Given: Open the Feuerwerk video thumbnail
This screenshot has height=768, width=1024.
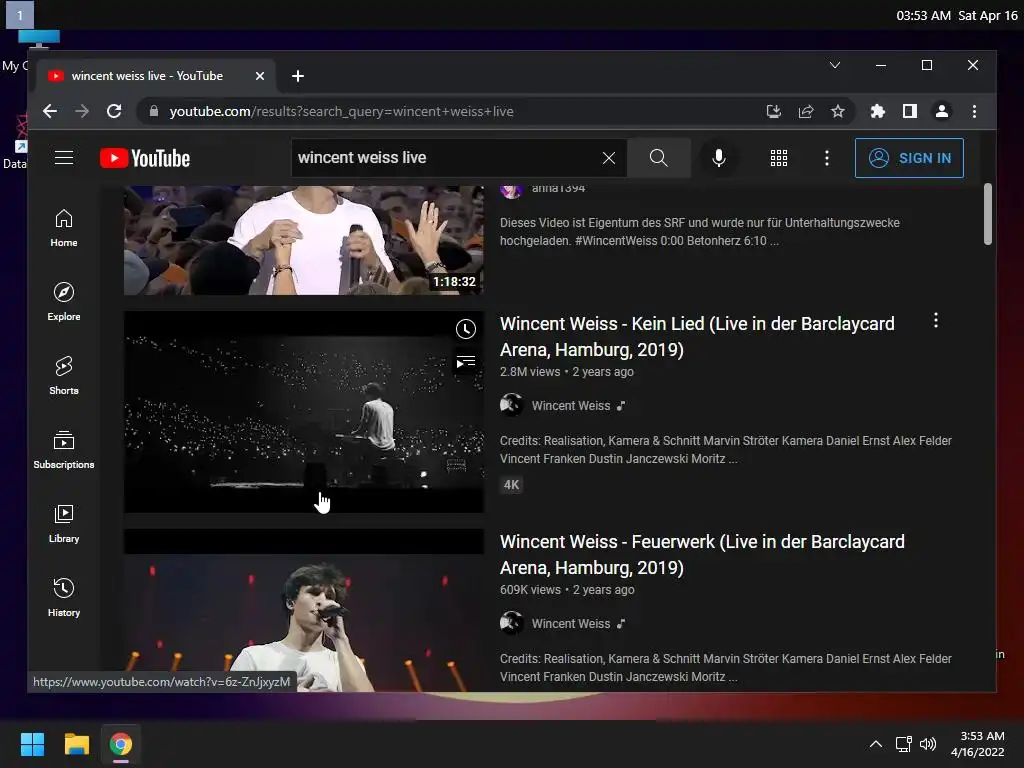Looking at the screenshot, I should 304,610.
